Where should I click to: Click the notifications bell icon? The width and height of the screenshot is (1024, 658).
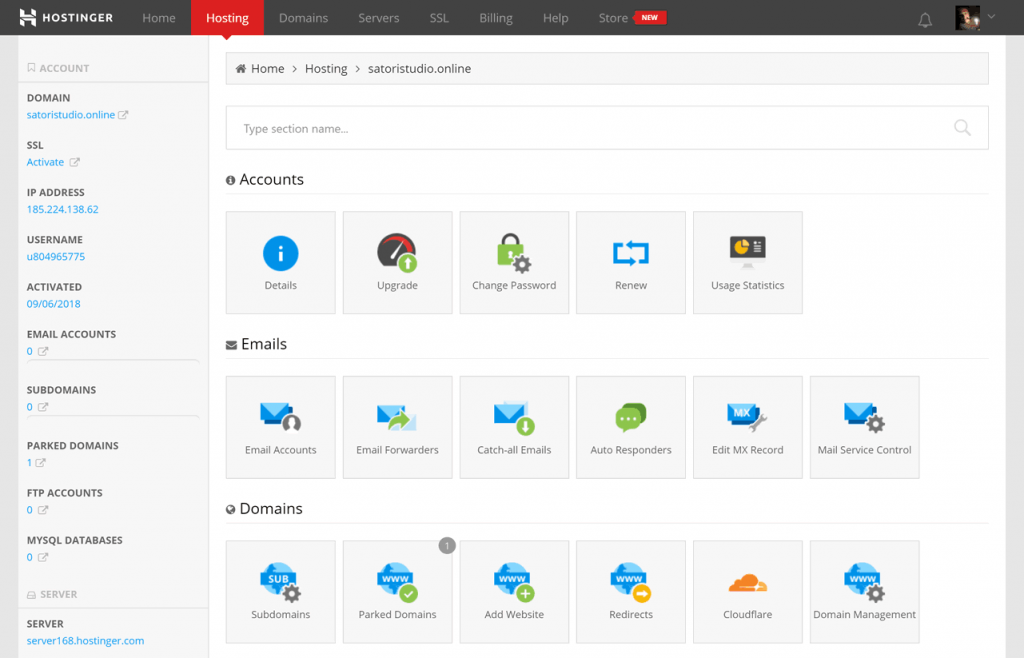point(925,19)
